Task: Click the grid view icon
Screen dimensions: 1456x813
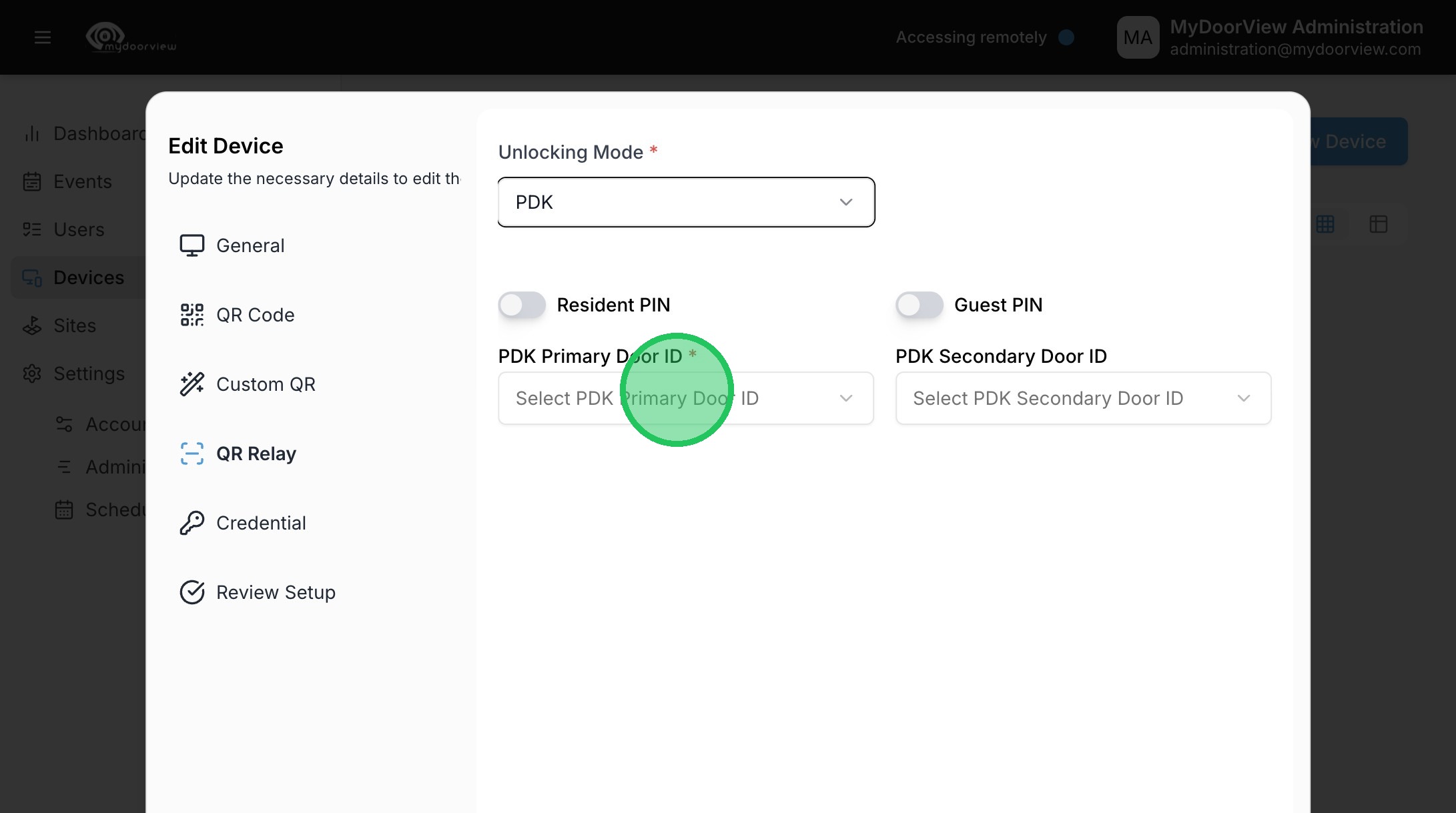Action: pos(1325,224)
